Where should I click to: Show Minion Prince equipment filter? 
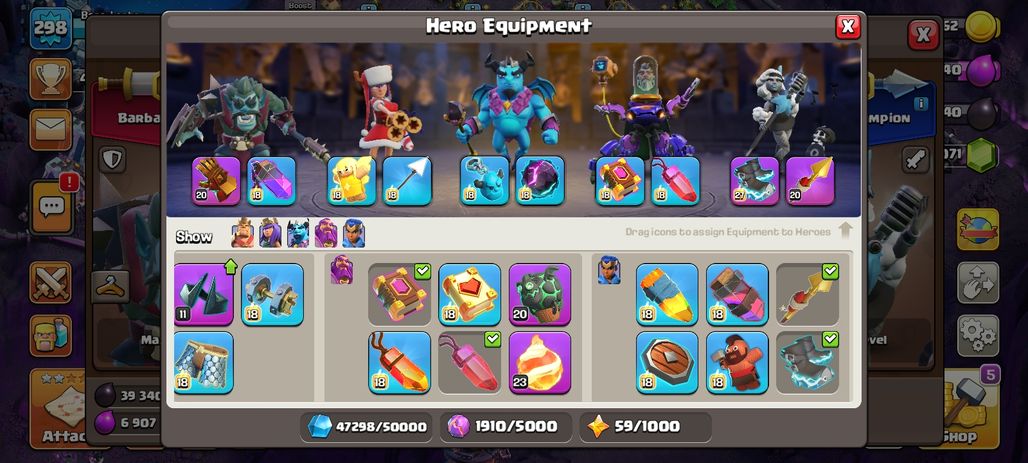[298, 233]
